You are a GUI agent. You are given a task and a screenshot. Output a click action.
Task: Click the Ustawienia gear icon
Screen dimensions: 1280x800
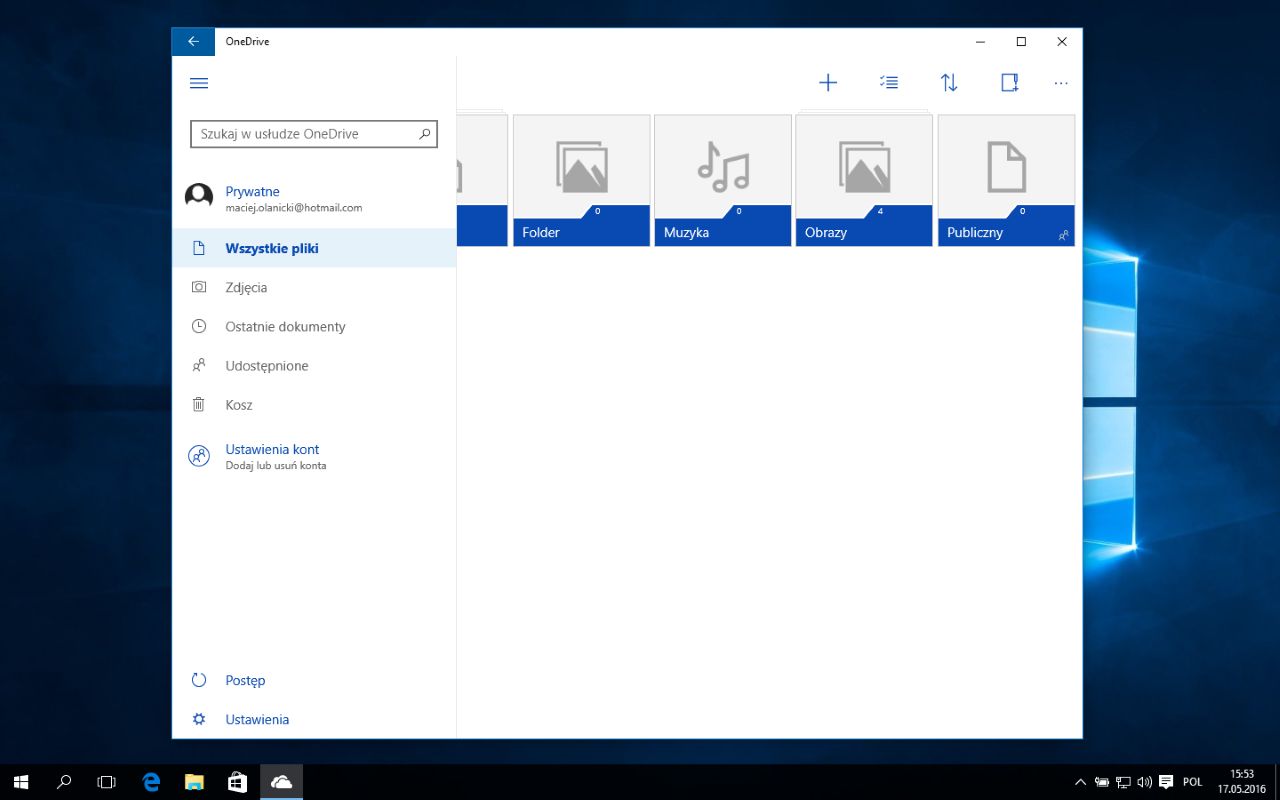tap(198, 718)
